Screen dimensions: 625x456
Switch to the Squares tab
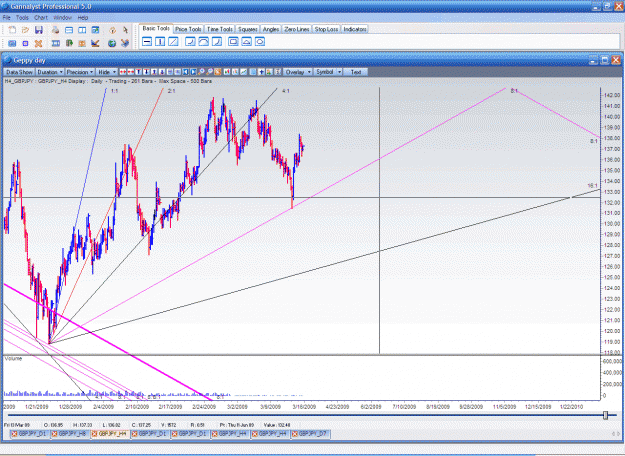(248, 29)
